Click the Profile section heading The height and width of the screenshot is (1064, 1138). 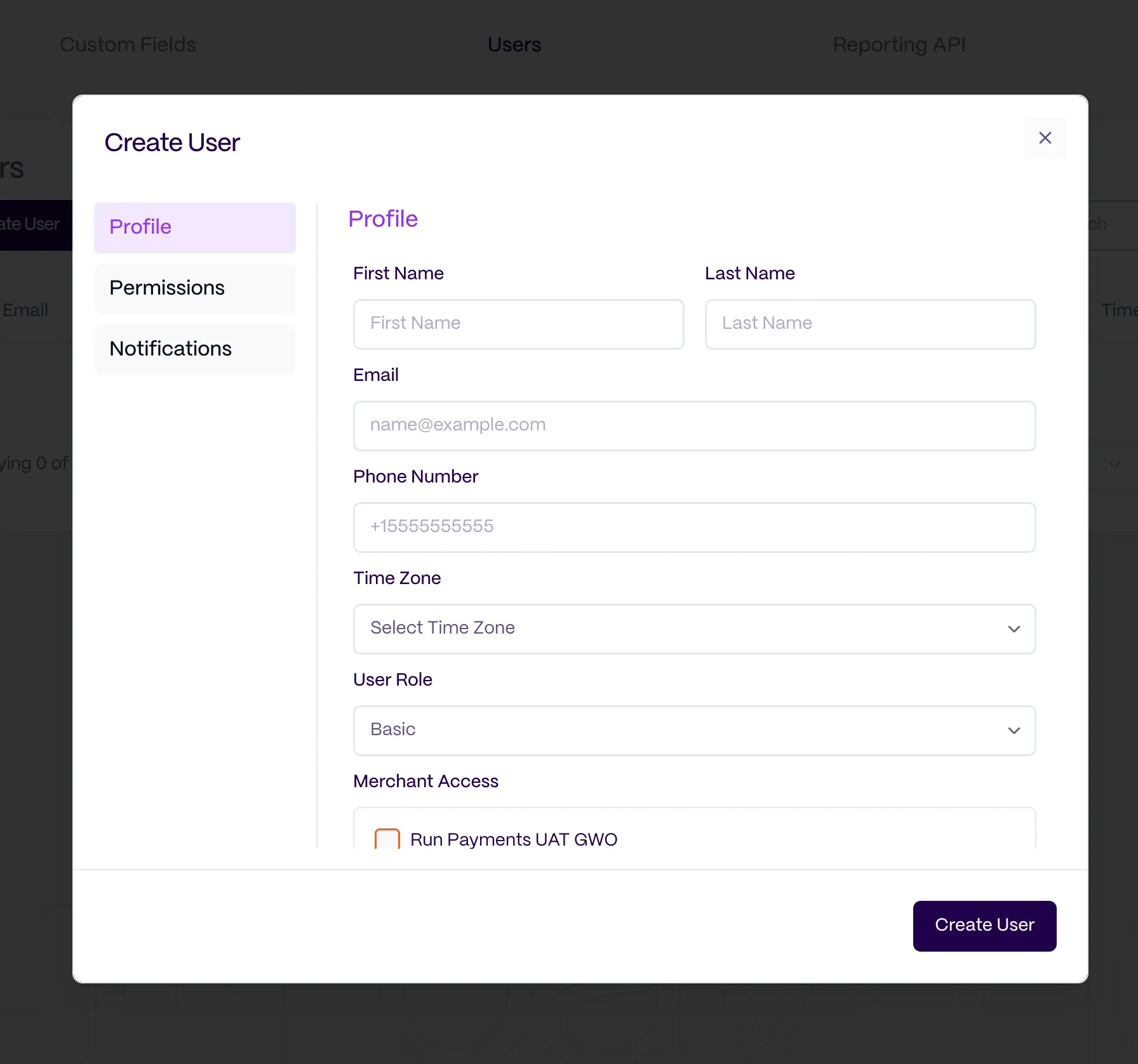(x=383, y=219)
